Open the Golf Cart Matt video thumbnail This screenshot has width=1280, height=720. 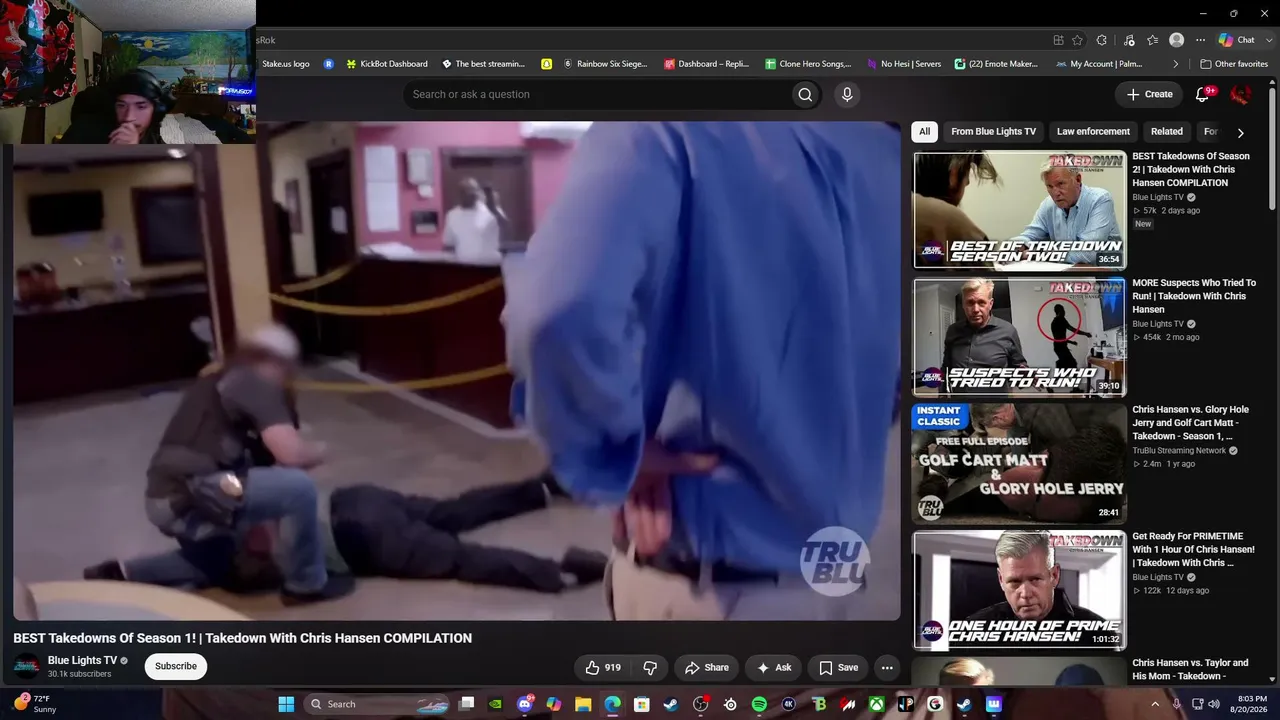tap(1019, 463)
